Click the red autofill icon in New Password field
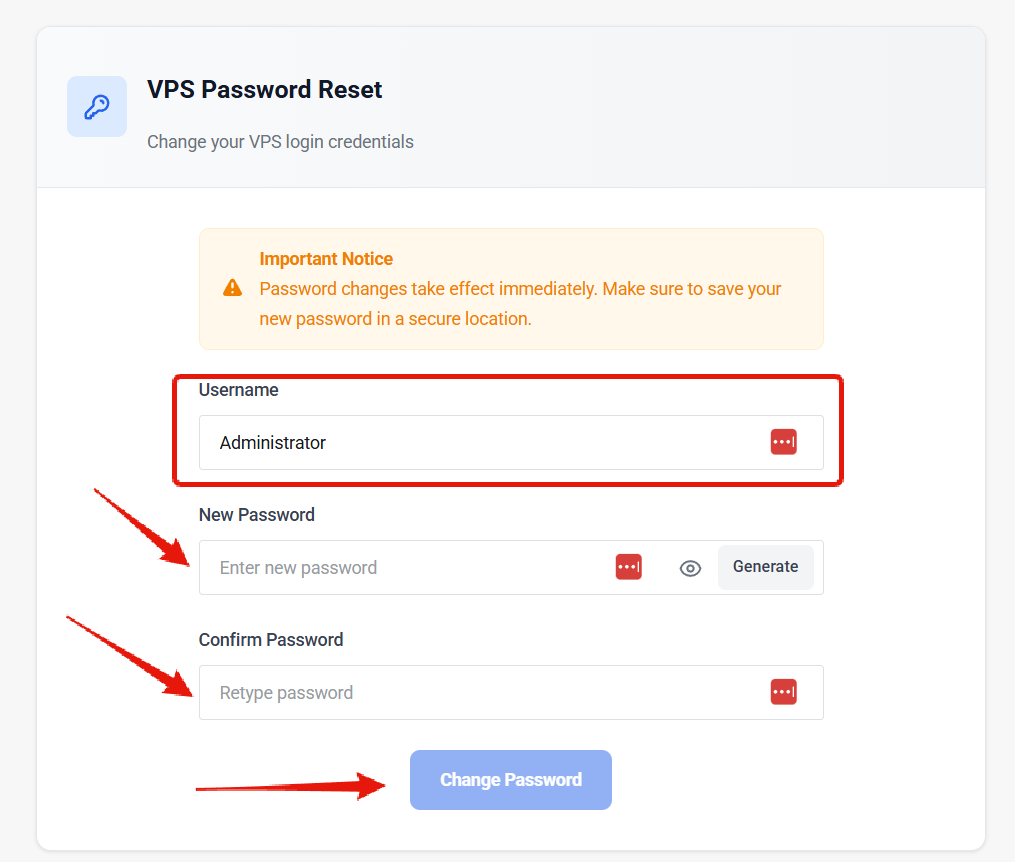The image size is (1015, 862). 628,566
